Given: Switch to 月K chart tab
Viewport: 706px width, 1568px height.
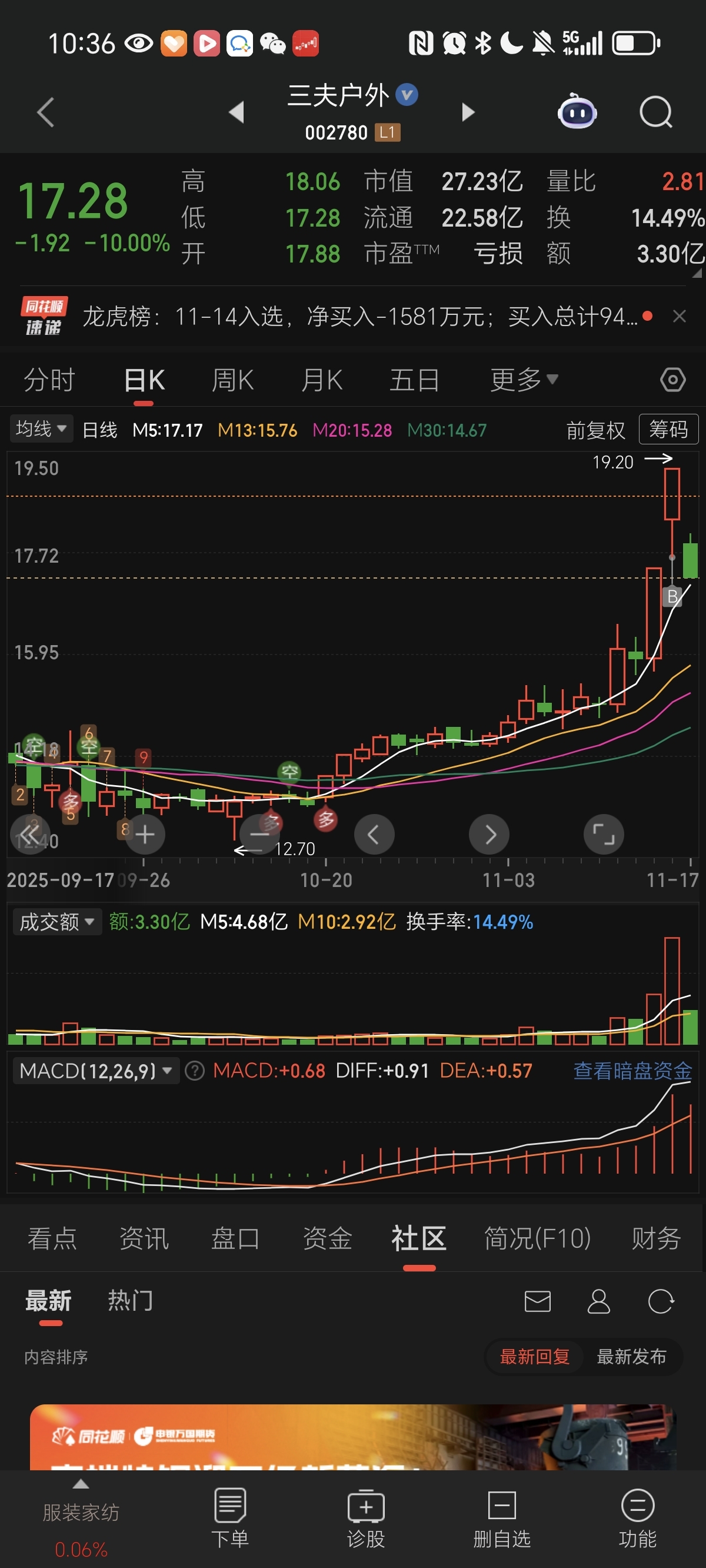Looking at the screenshot, I should tap(322, 380).
